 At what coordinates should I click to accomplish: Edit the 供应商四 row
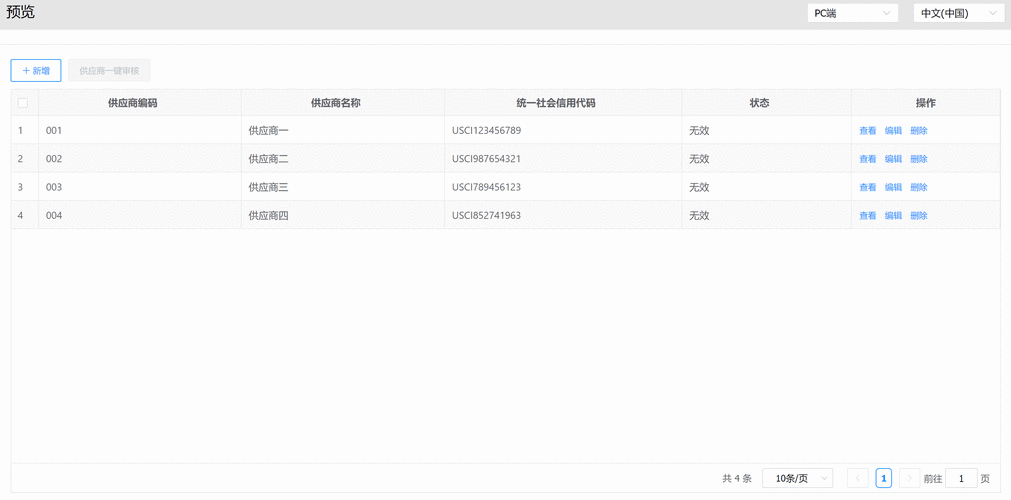[893, 216]
